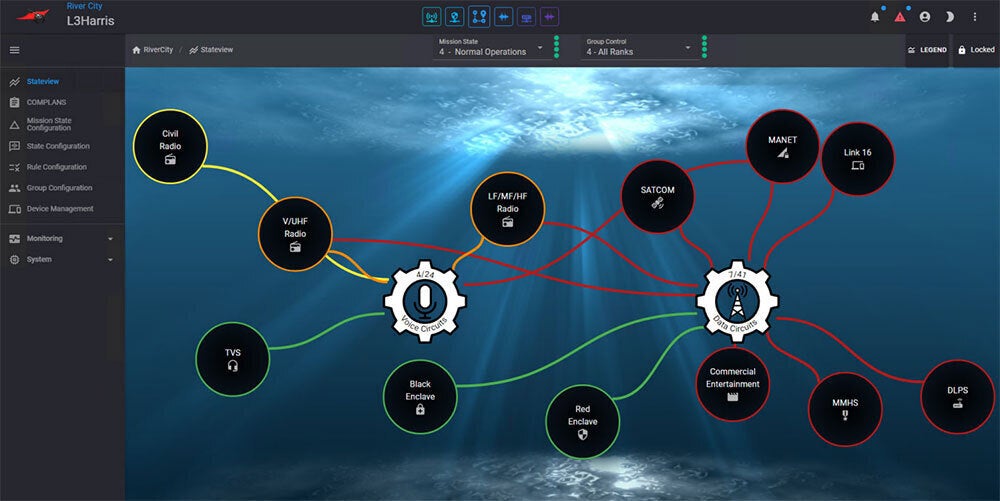The image size is (1000, 501).
Task: Select the connected nodes route toolbar icon
Action: (479, 17)
